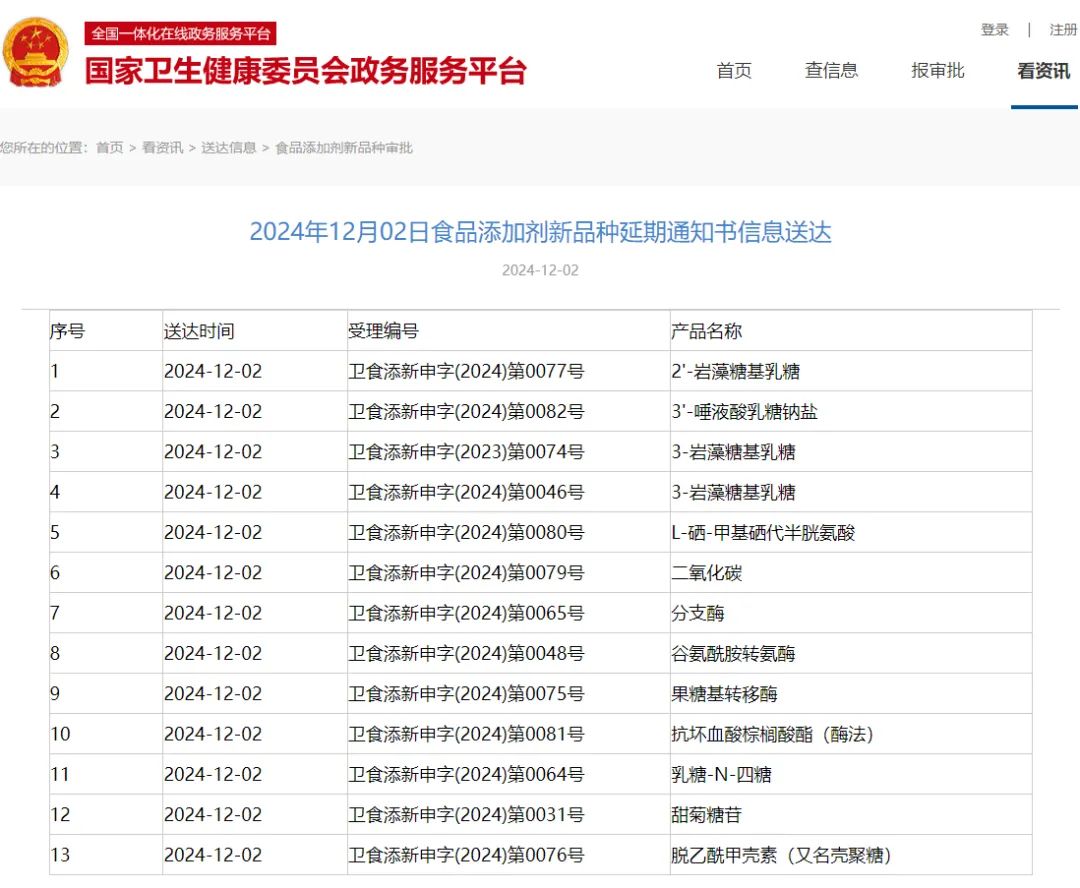The width and height of the screenshot is (1080, 888).
Task: Click the 送达时间 column header
Action: coord(199,331)
